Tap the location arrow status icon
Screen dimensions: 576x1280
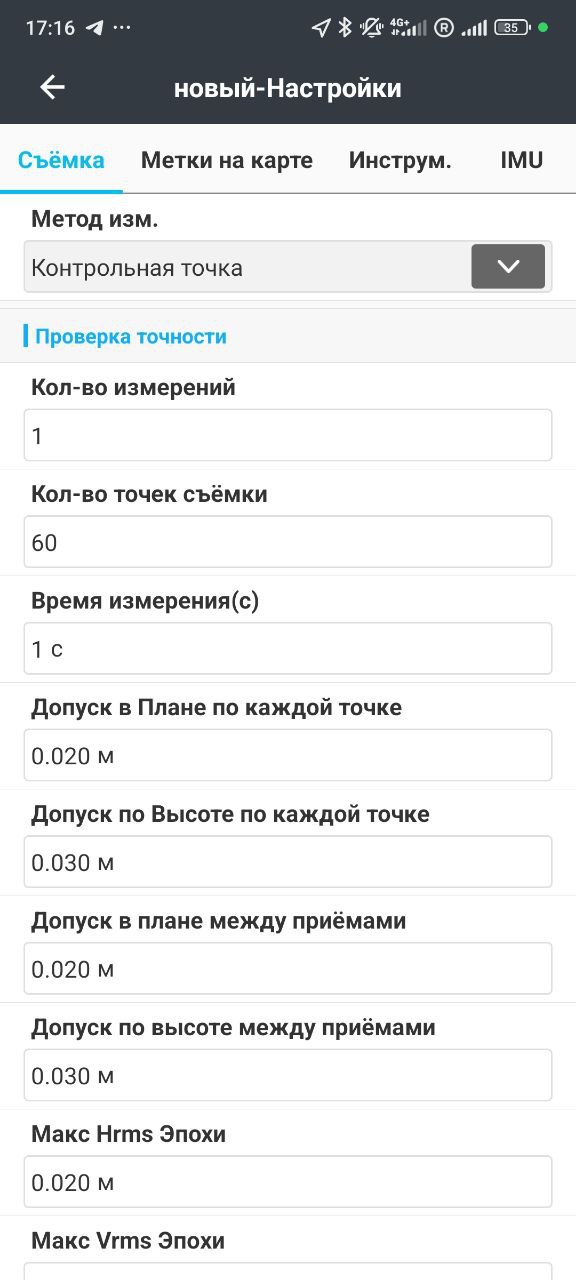pos(321,28)
